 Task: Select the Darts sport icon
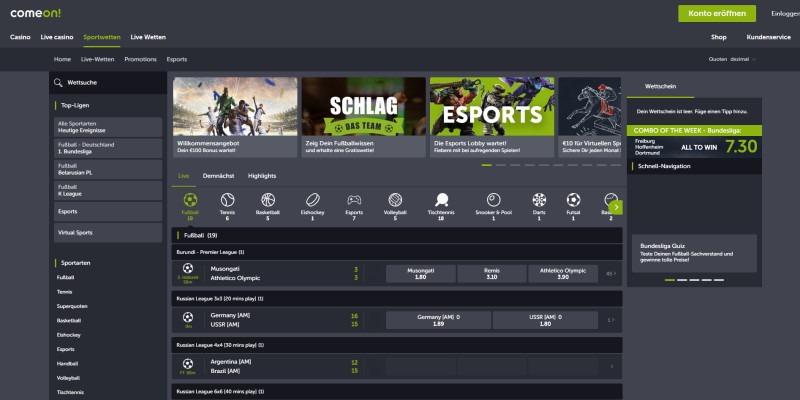[539, 199]
